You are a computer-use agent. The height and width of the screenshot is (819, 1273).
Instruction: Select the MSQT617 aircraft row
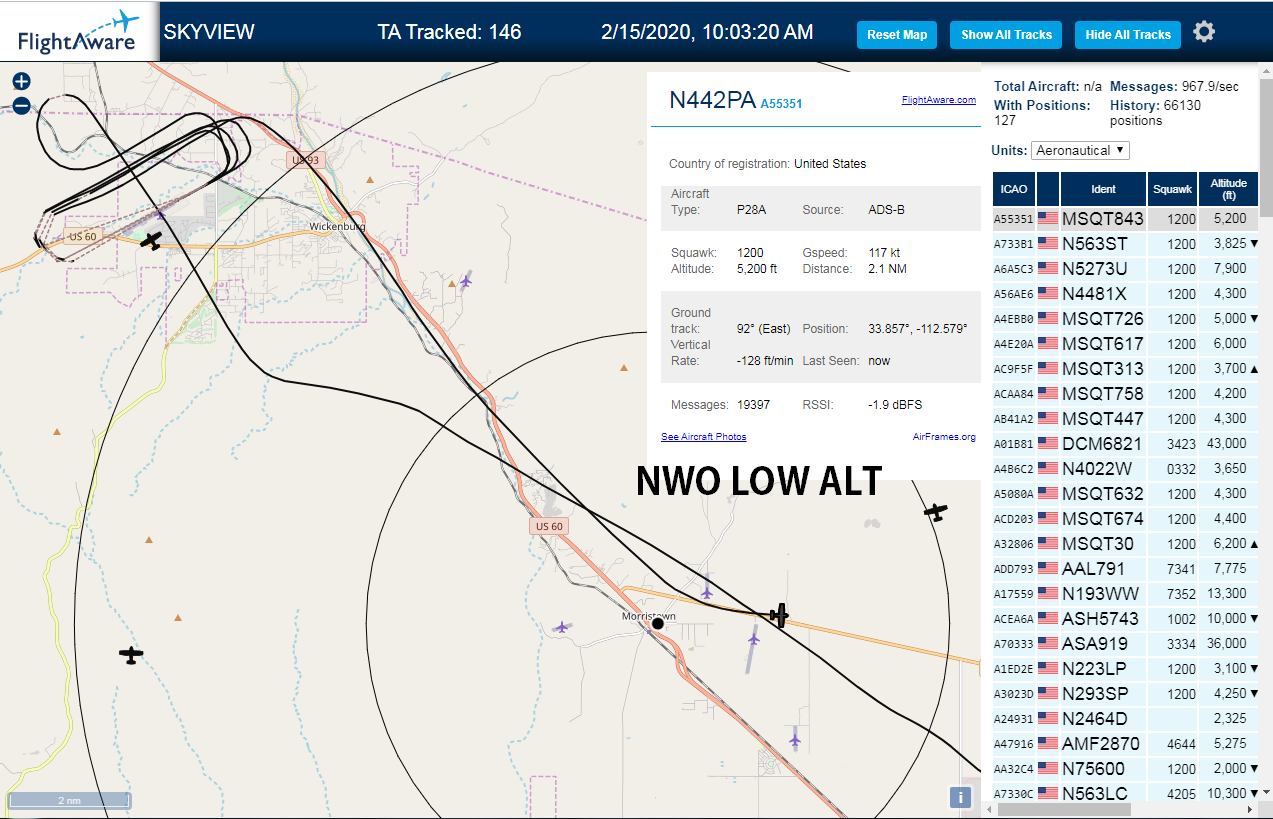(x=1125, y=344)
